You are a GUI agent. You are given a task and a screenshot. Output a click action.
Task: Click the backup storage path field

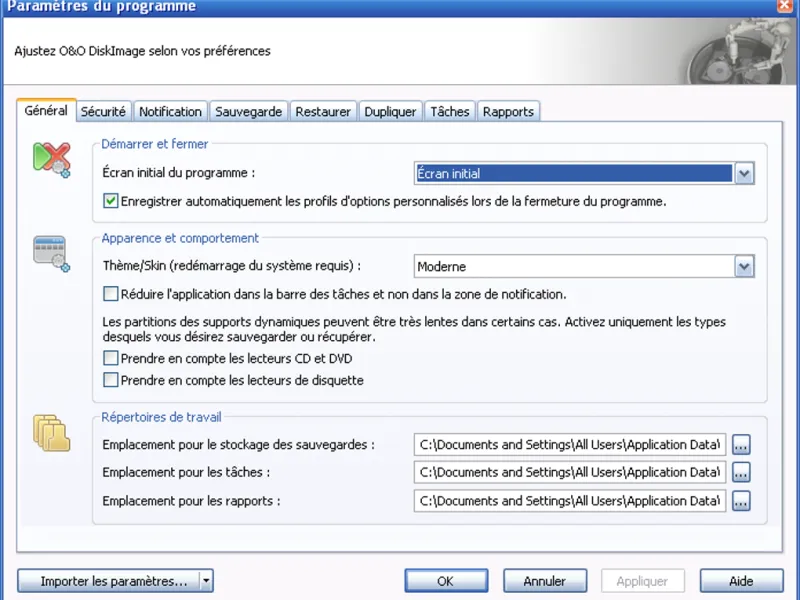point(570,445)
